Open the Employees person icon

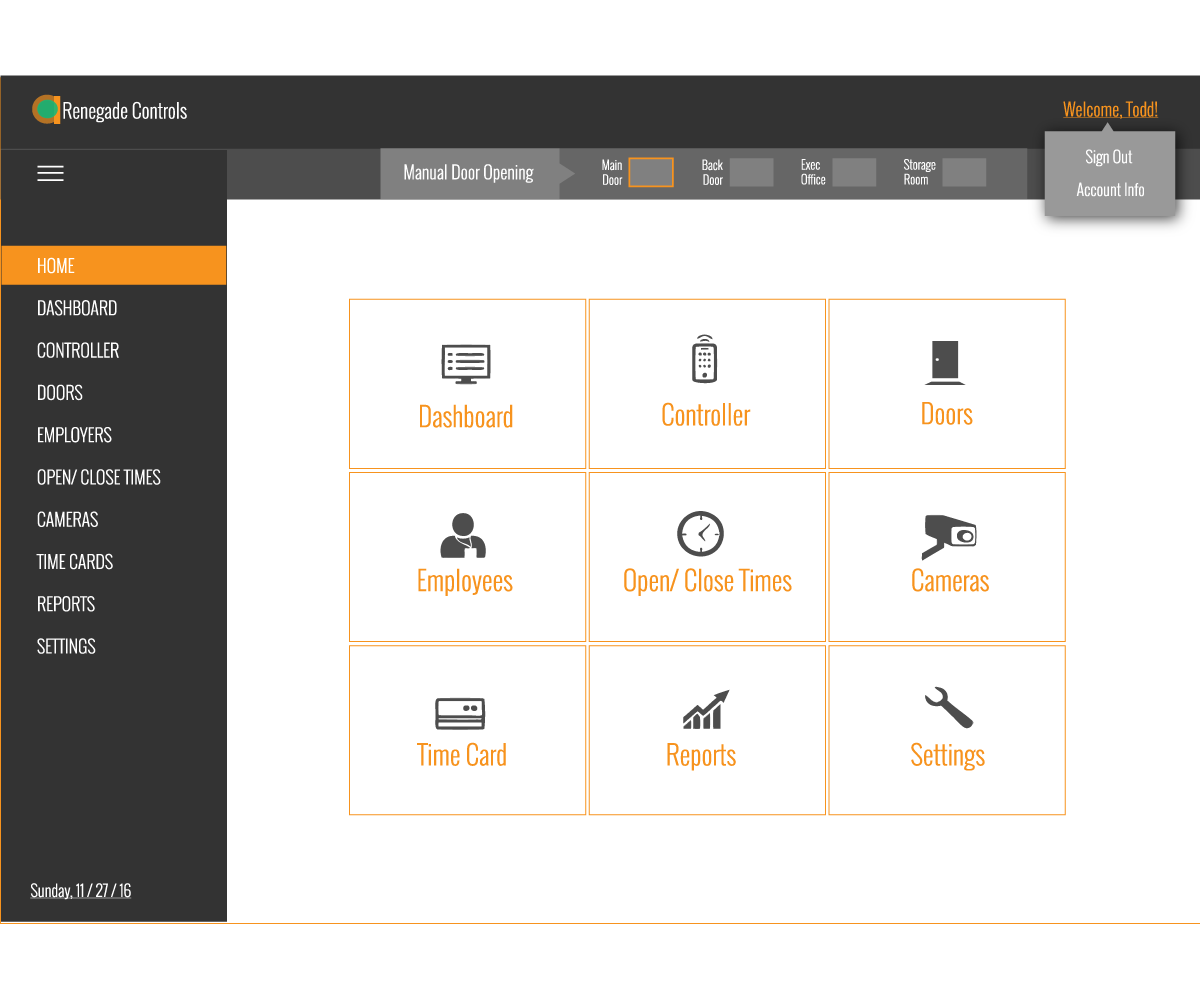[x=463, y=535]
